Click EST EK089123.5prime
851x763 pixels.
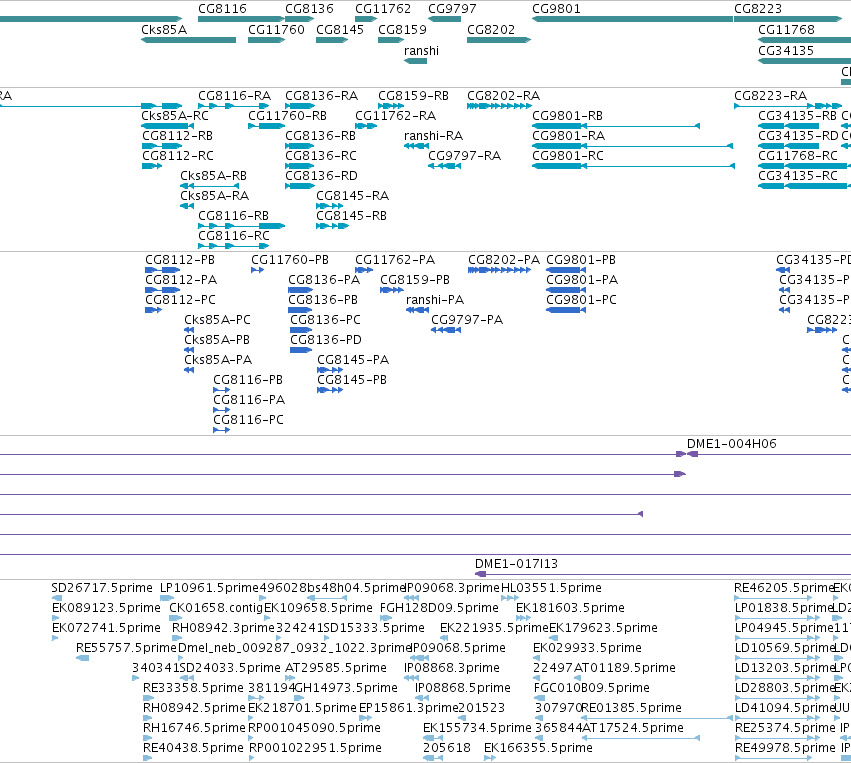click(106, 608)
